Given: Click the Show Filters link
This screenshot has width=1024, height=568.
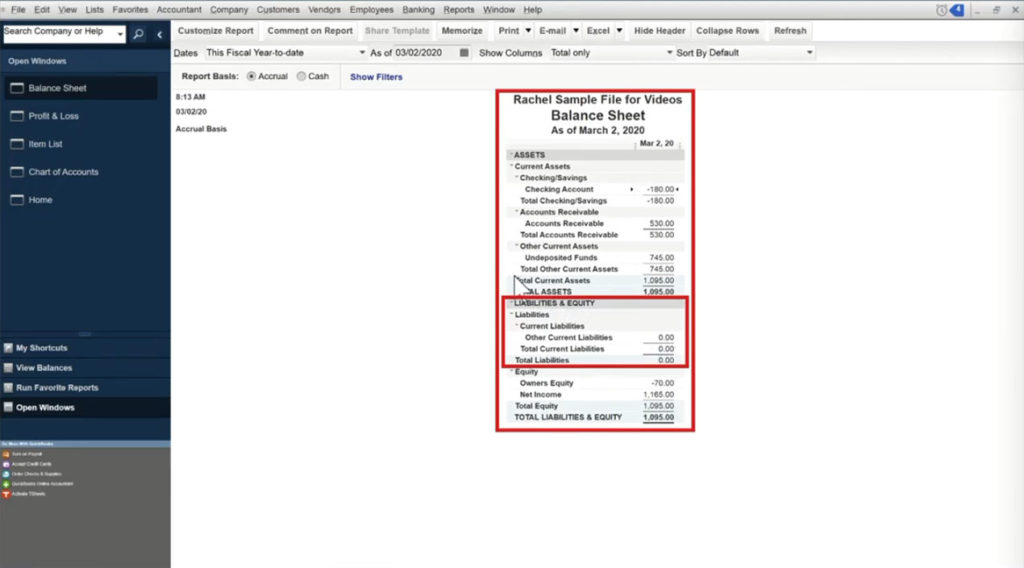Looking at the screenshot, I should (x=376, y=77).
